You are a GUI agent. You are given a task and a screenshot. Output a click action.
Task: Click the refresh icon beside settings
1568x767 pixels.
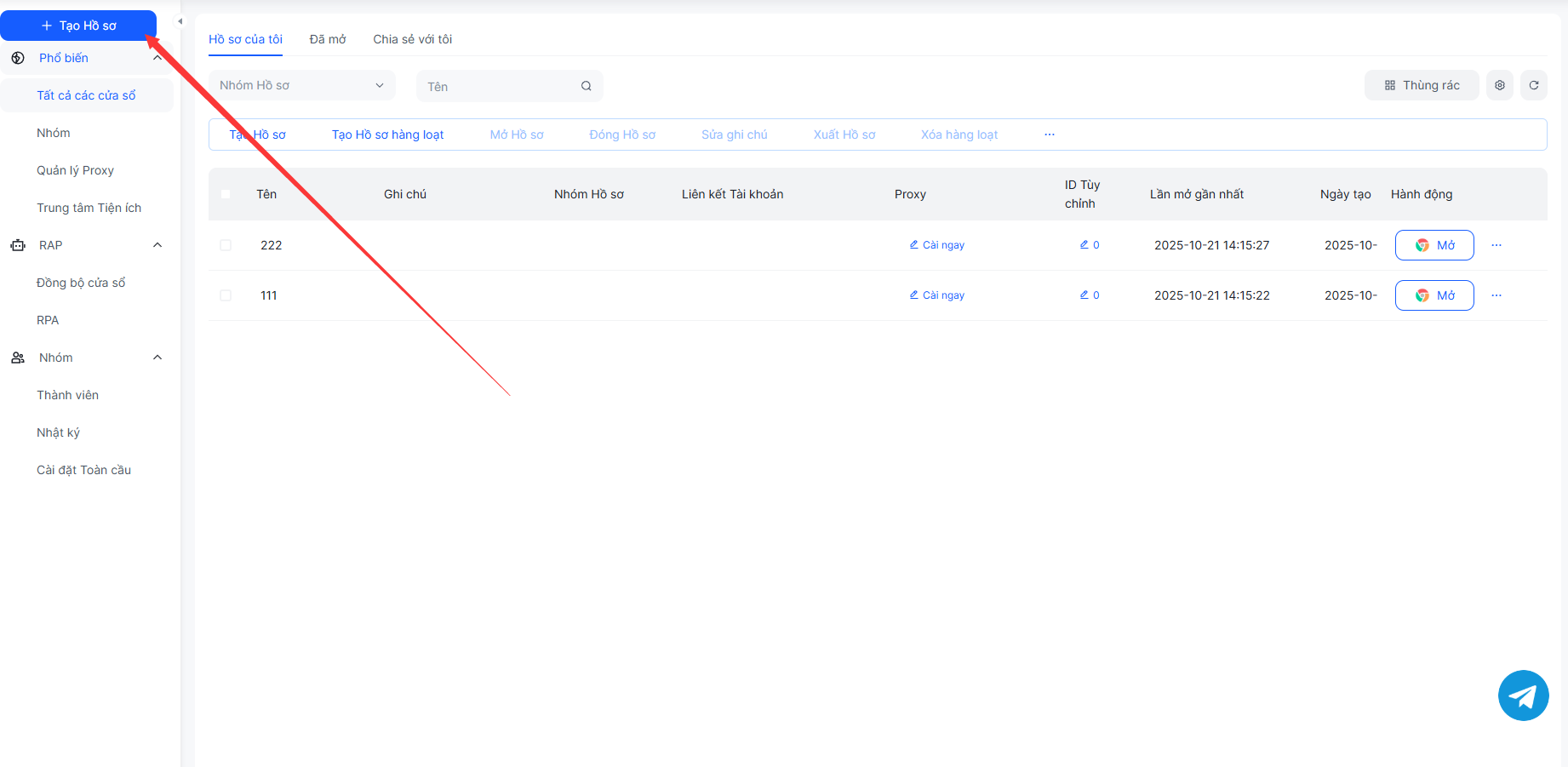(1533, 85)
